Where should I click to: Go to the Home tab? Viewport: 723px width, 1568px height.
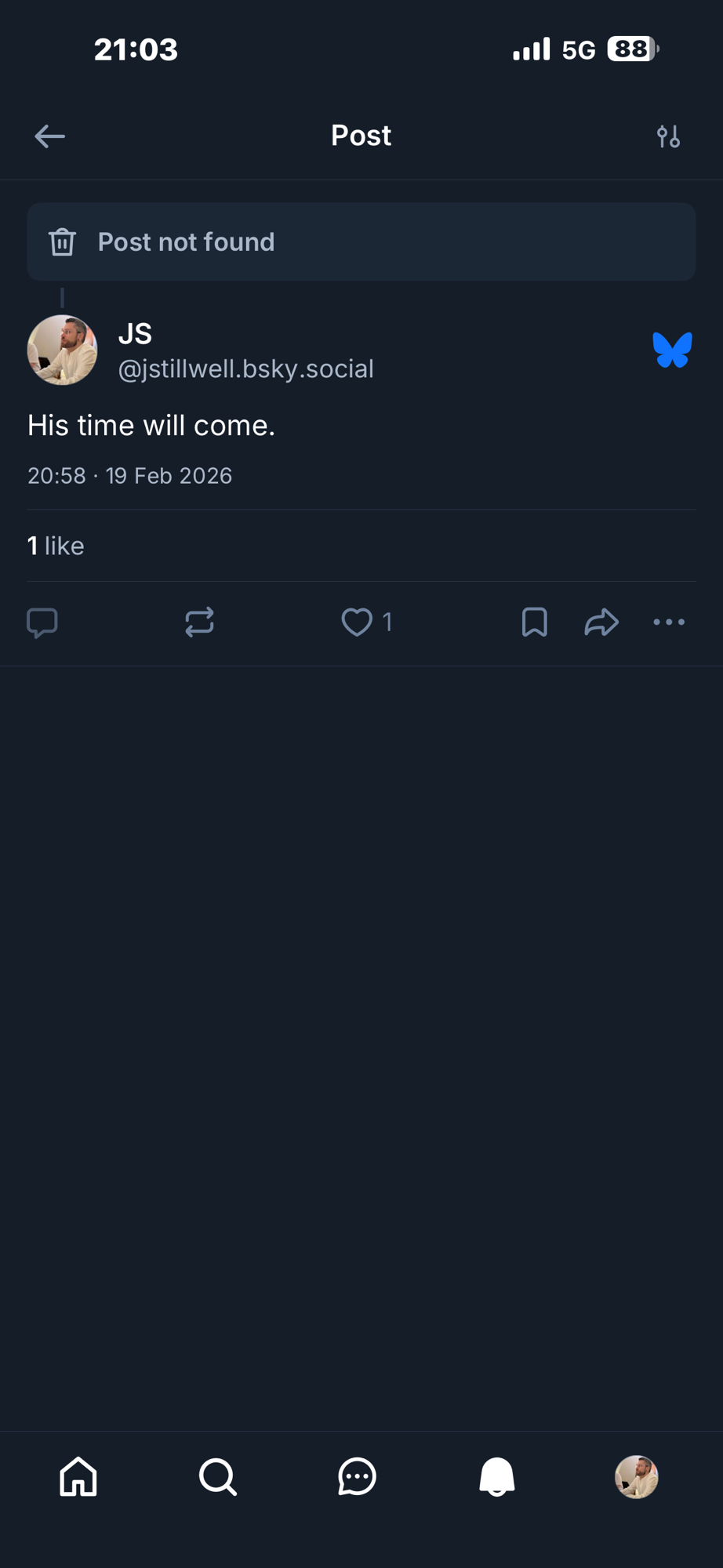coord(78,1477)
